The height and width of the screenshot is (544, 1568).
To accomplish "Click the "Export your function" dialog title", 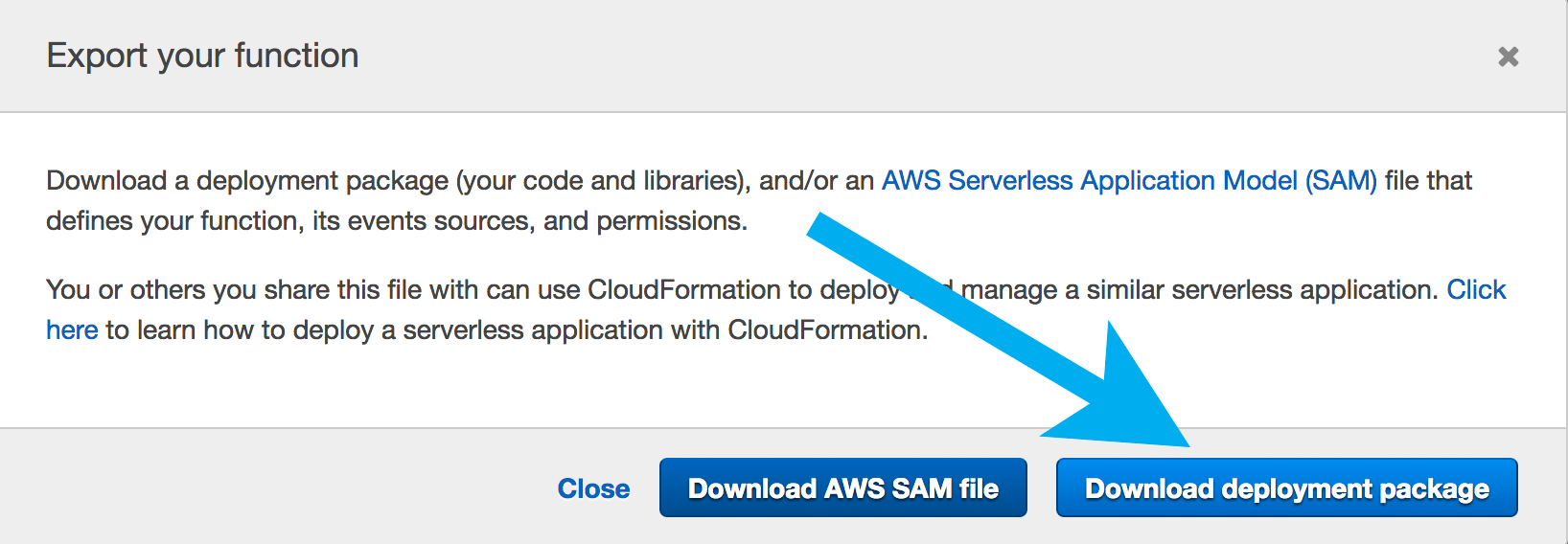I will pos(202,56).
